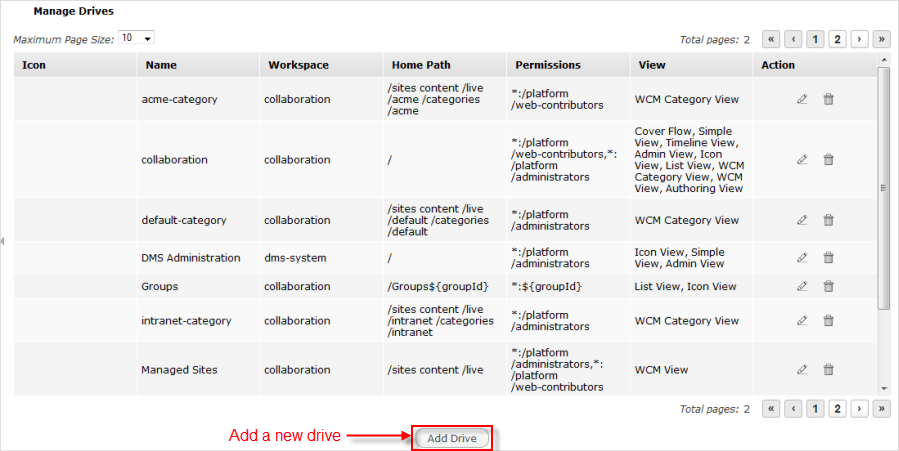Image resolution: width=899 pixels, height=451 pixels.
Task: Click 'Icon View, Simple View, Admin View' cell
Action: pos(691,258)
